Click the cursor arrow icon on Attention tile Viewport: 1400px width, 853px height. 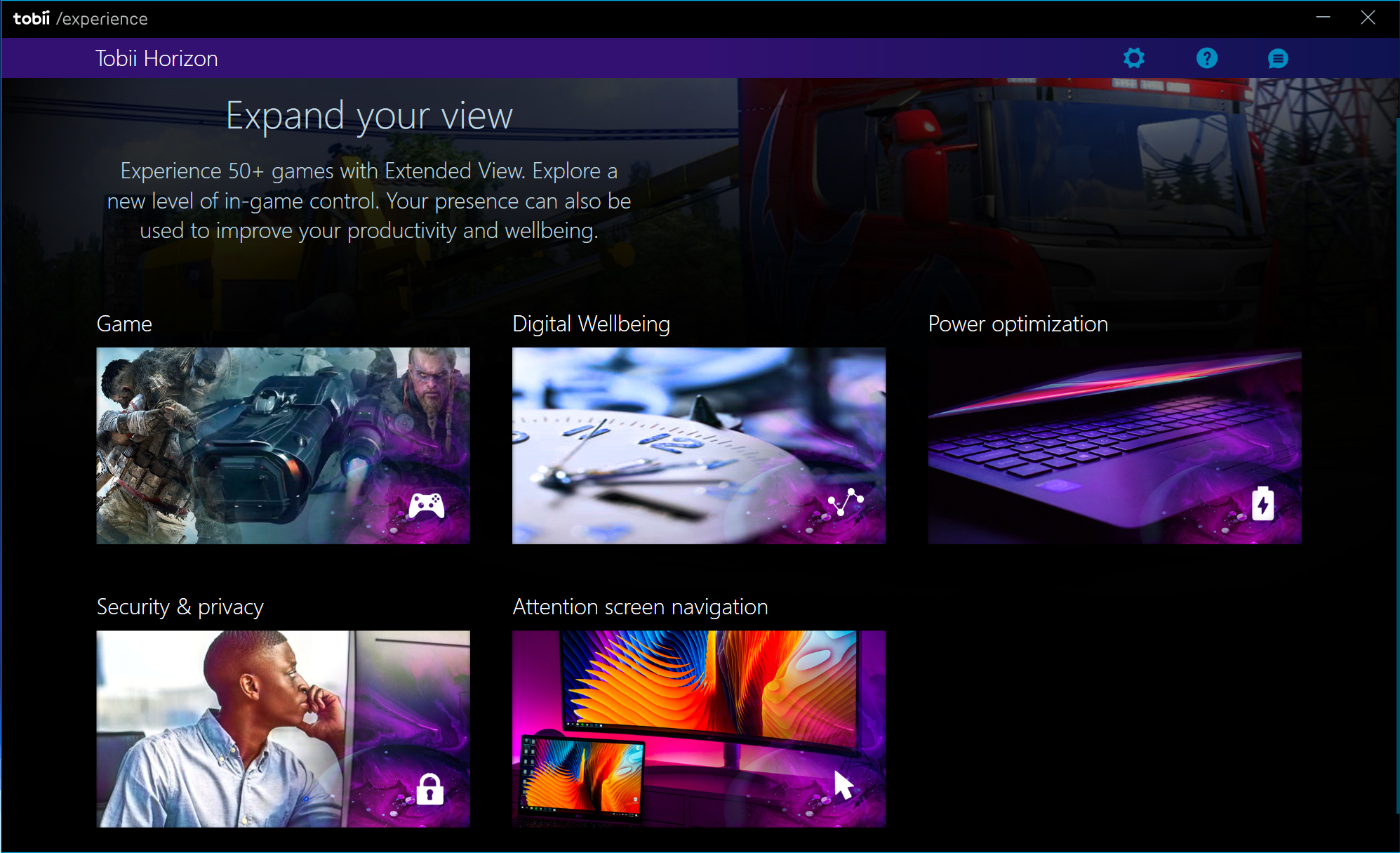pyautogui.click(x=844, y=785)
